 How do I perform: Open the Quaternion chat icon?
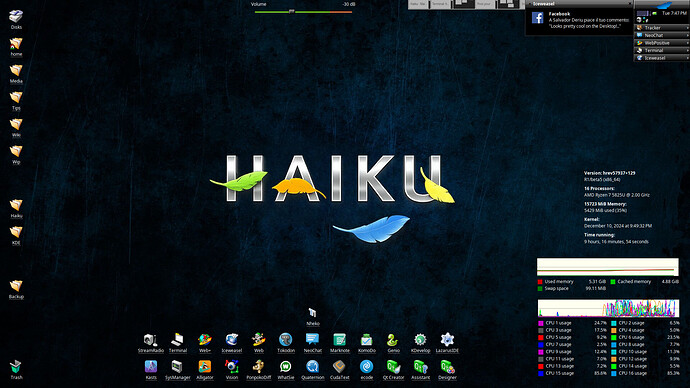pos(312,366)
